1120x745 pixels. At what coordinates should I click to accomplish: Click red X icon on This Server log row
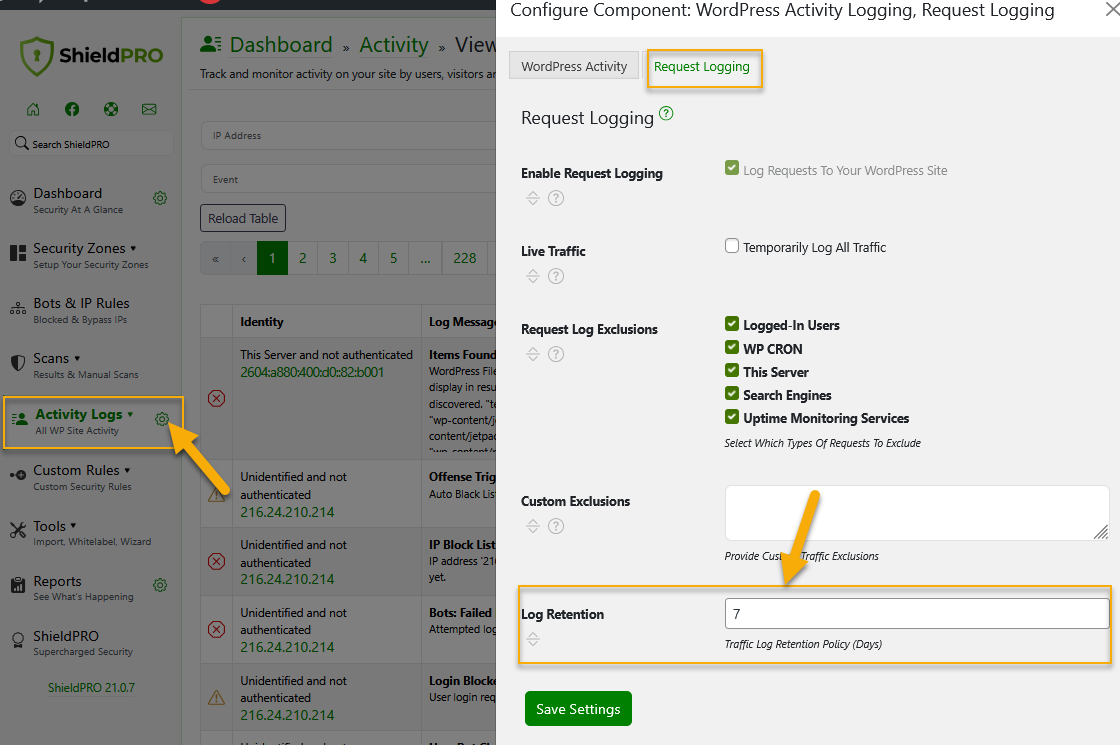(x=216, y=398)
